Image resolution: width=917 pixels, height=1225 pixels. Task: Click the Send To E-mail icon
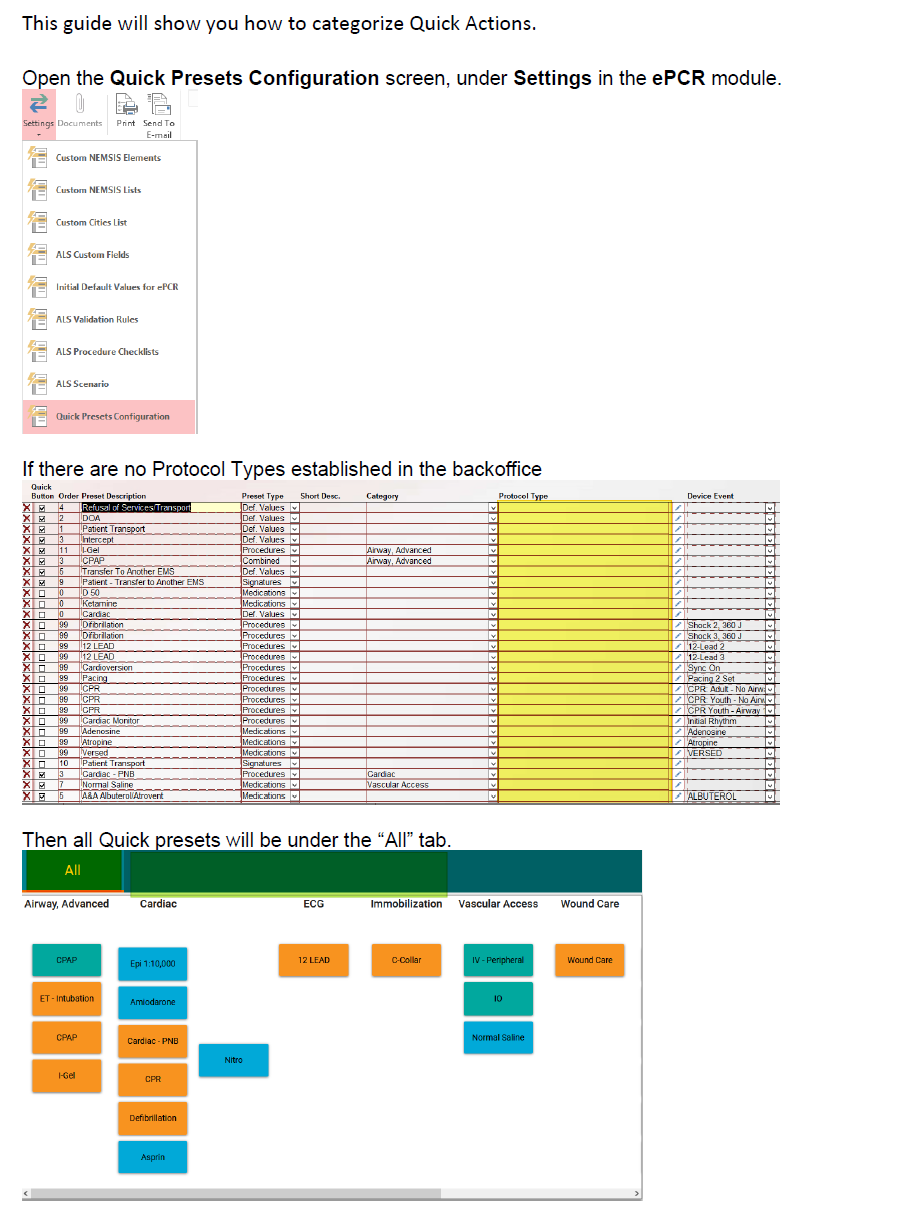pyautogui.click(x=158, y=103)
